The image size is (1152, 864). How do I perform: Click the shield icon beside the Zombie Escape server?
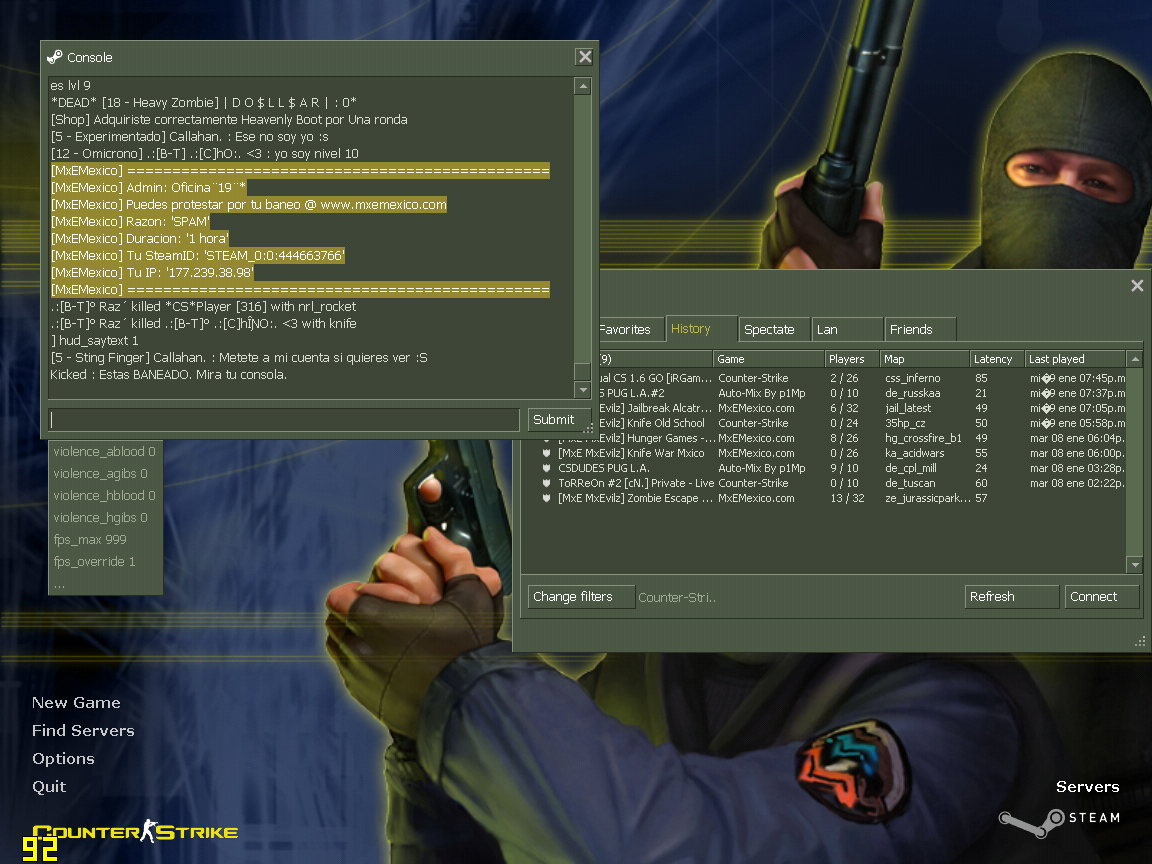[x=547, y=498]
